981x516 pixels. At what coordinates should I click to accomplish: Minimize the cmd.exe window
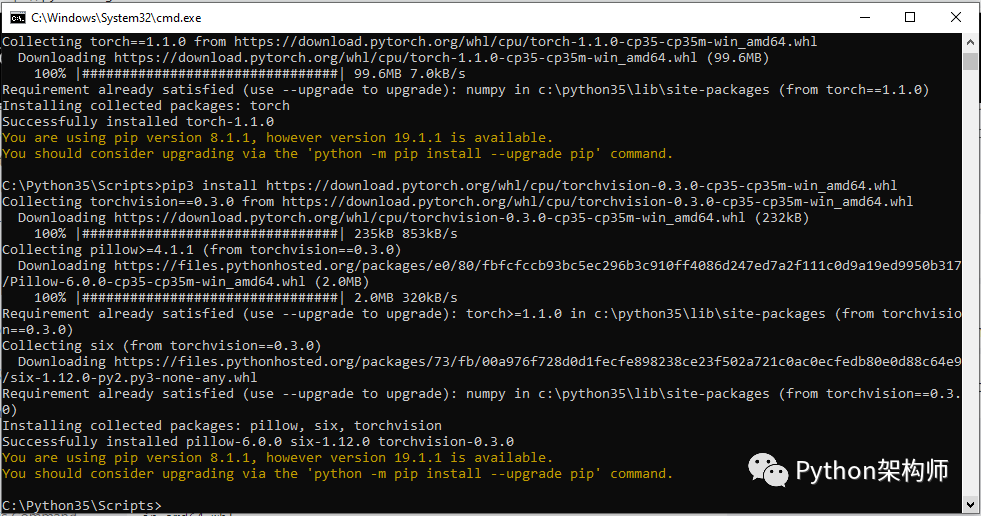coord(865,18)
